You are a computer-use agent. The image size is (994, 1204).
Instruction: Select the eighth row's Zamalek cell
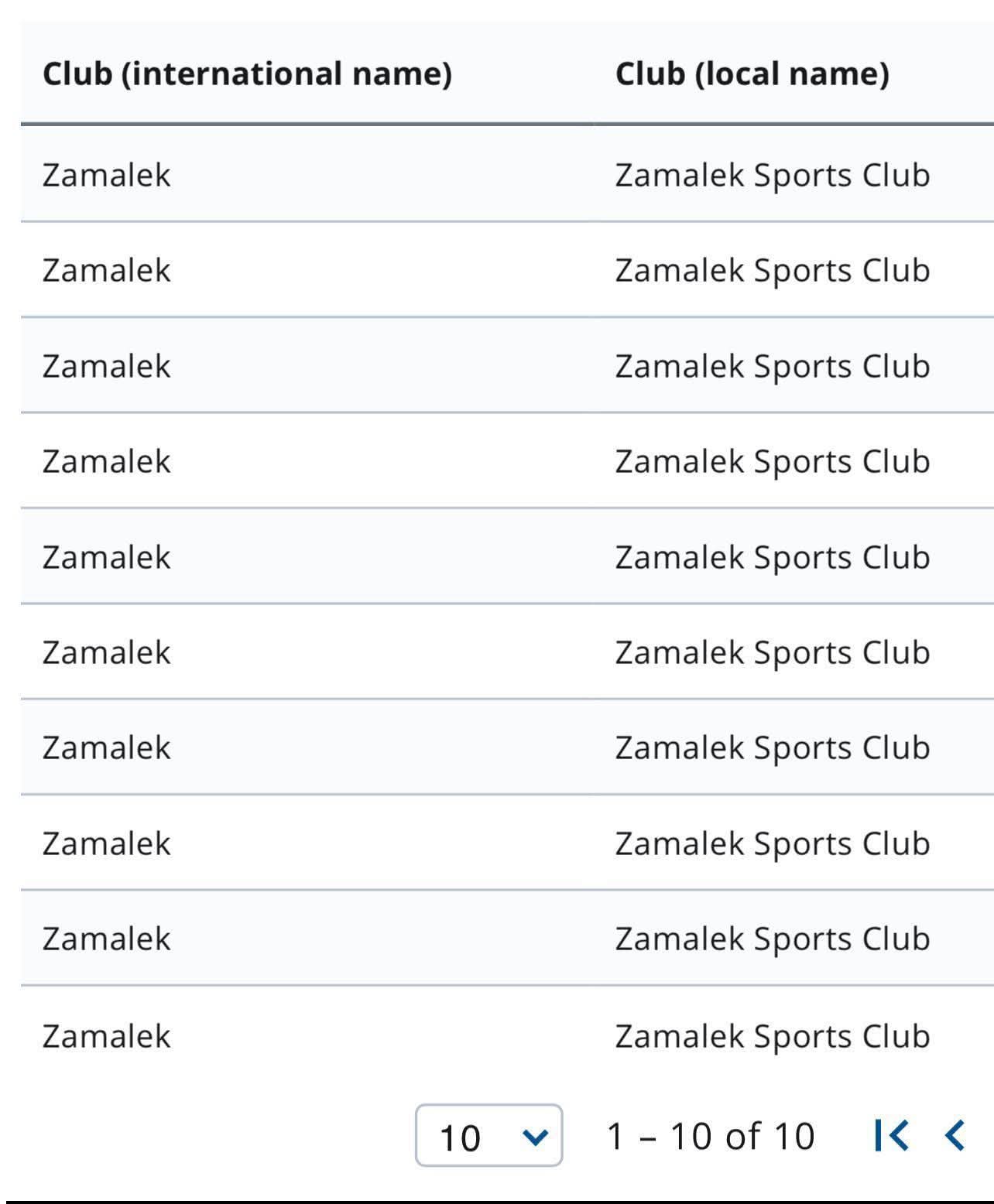click(106, 843)
